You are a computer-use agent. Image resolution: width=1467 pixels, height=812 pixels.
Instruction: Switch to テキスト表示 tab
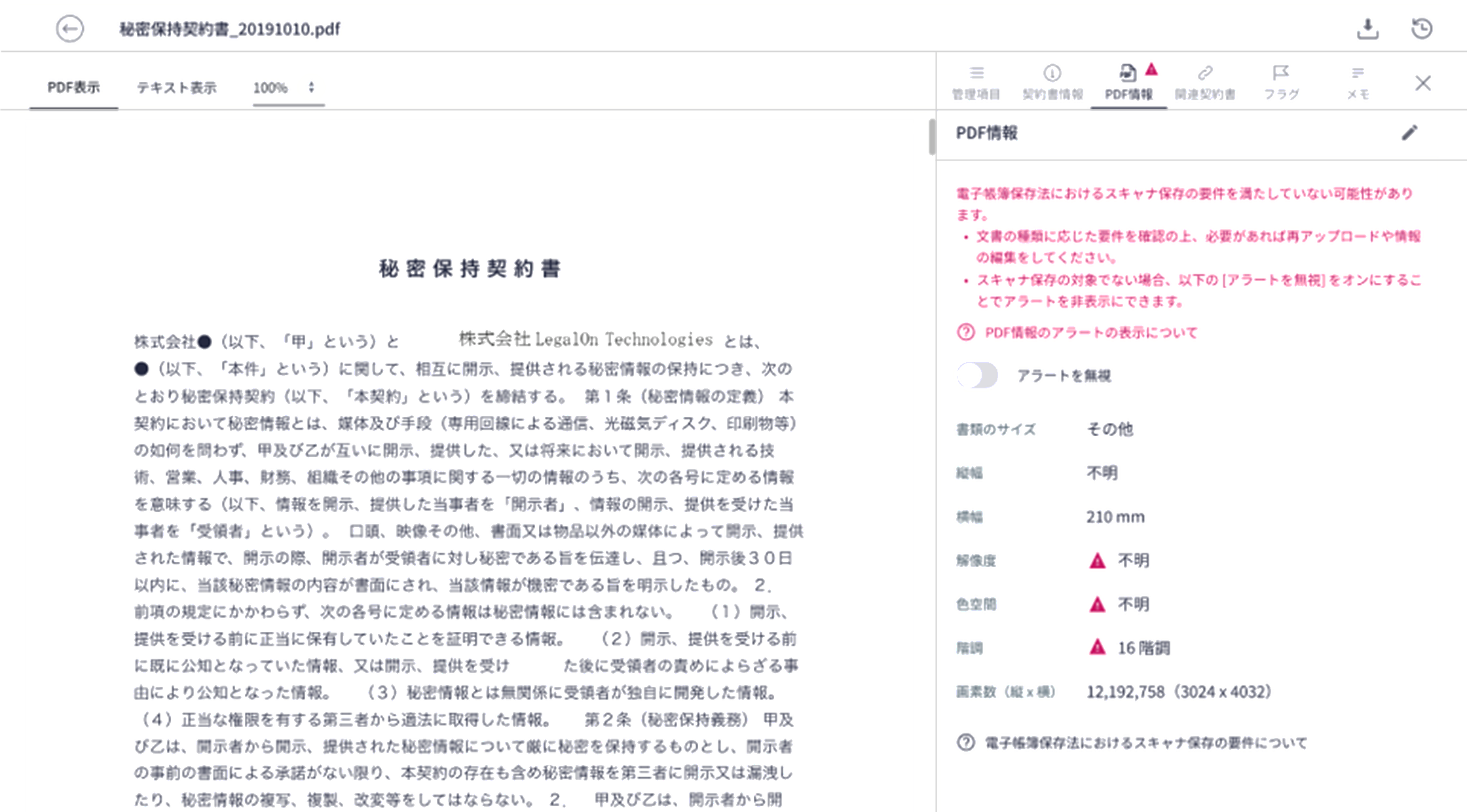pos(176,88)
